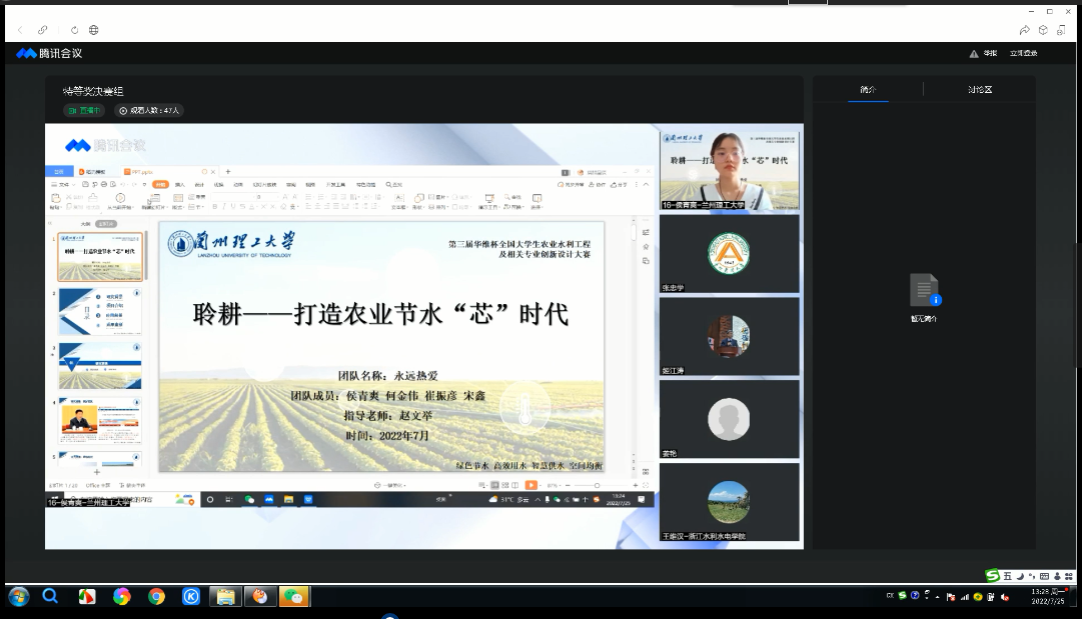The width and height of the screenshot is (1082, 619).
Task: Switch to the 讨论区 tab
Action: (x=979, y=90)
